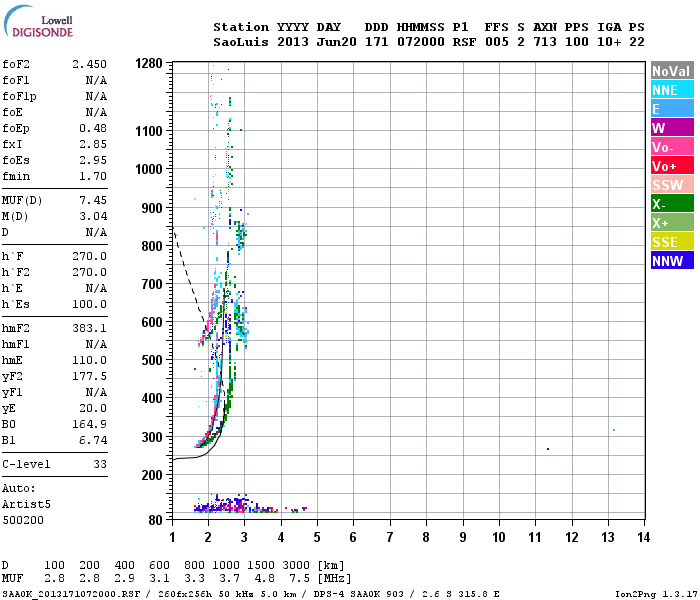
Task: Click the foEs value 2.95
Action: coord(93,160)
